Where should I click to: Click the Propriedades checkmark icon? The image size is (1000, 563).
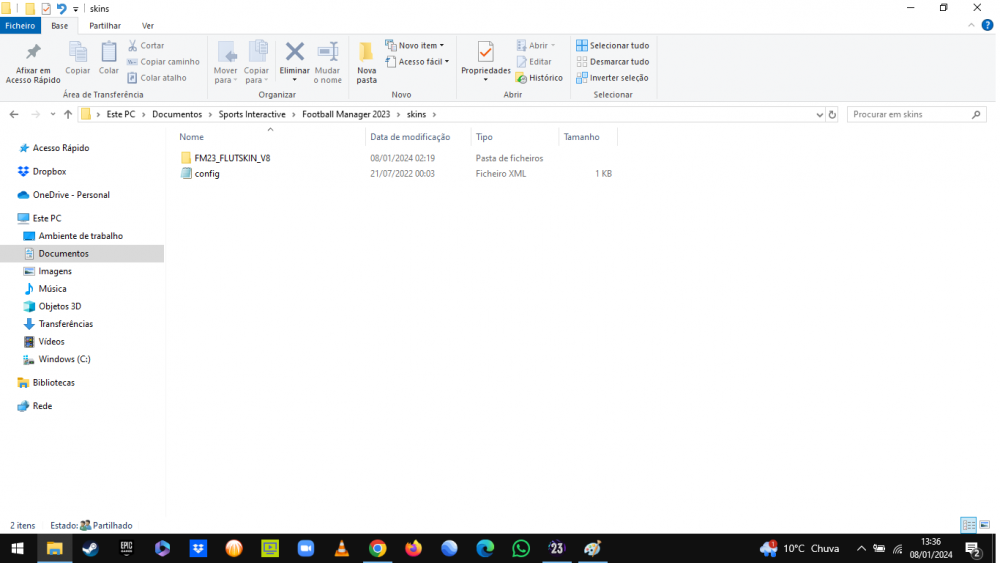click(x=485, y=53)
